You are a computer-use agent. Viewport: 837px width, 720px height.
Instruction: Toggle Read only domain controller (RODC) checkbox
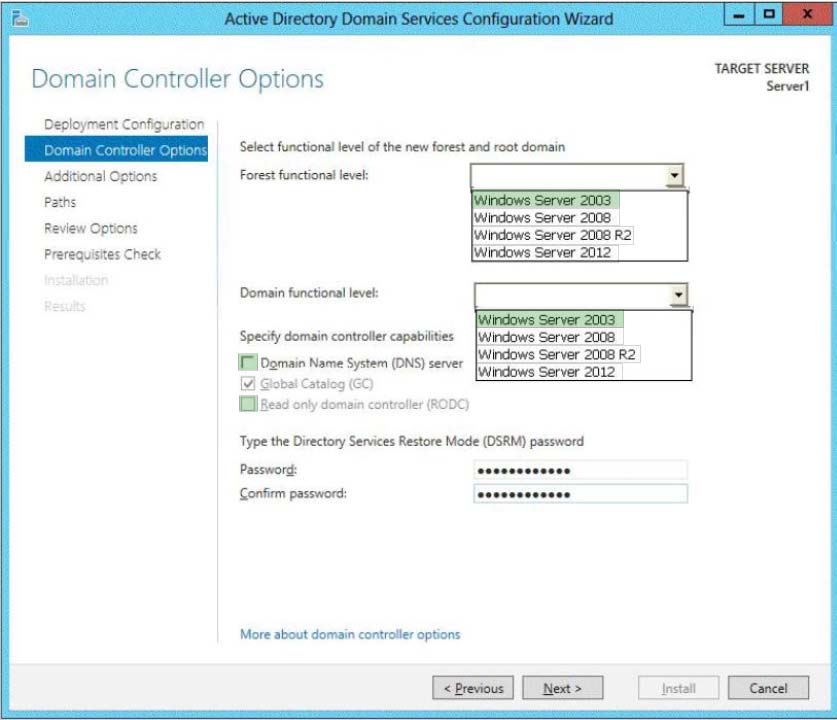click(248, 404)
